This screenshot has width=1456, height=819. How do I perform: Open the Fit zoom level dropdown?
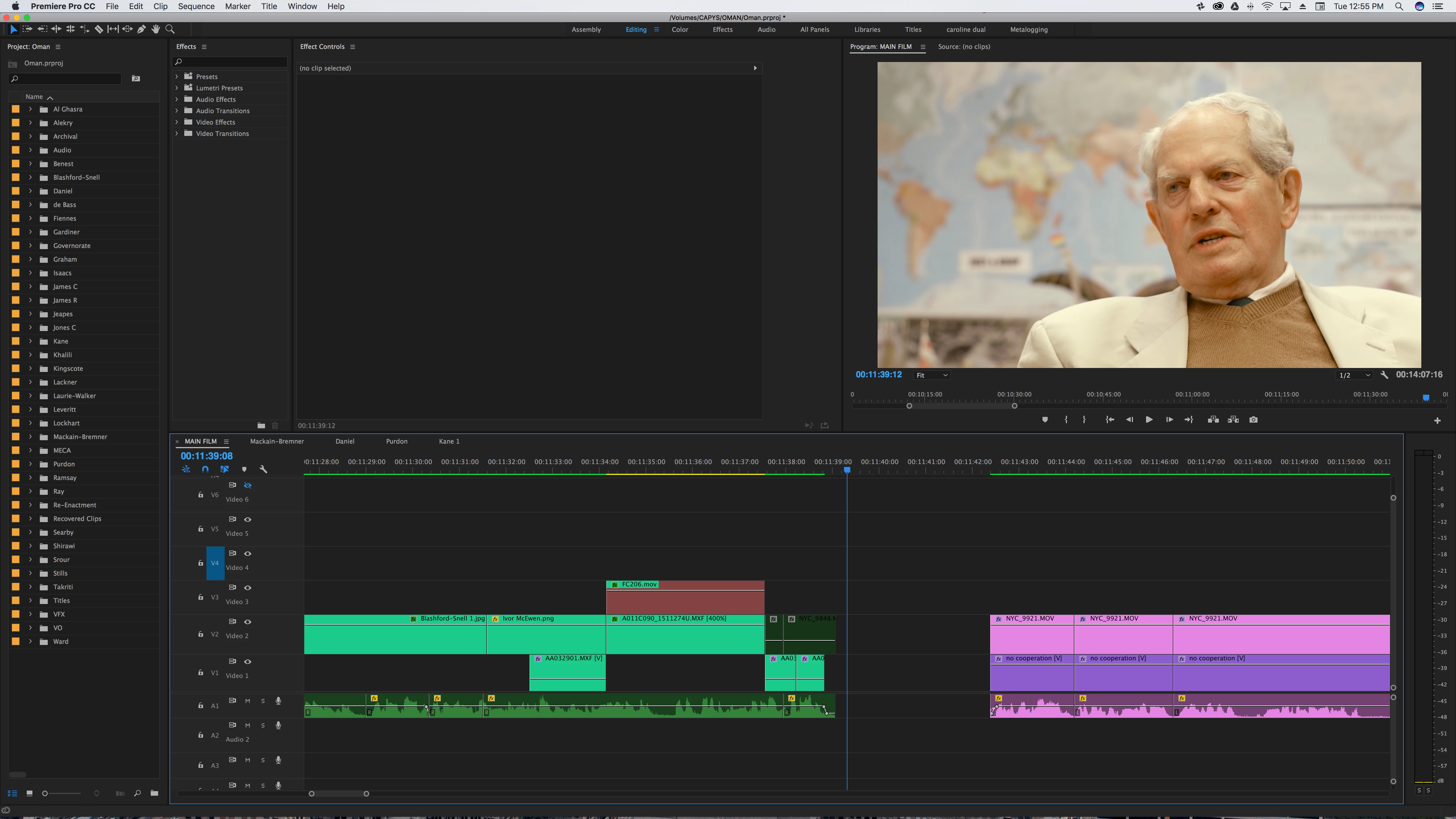(x=932, y=375)
